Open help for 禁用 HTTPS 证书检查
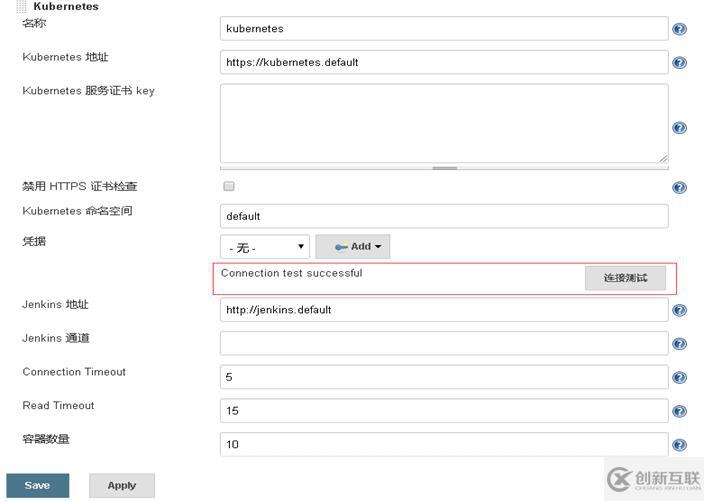 (x=679, y=187)
